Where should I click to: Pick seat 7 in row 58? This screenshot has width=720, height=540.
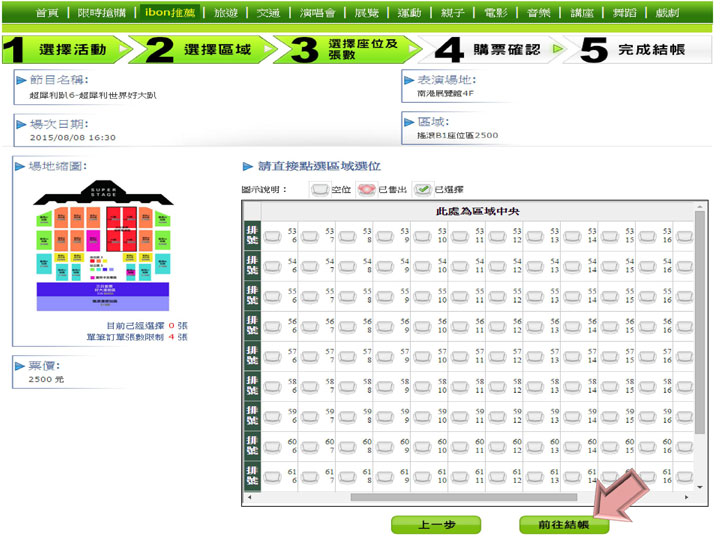tap(310, 387)
